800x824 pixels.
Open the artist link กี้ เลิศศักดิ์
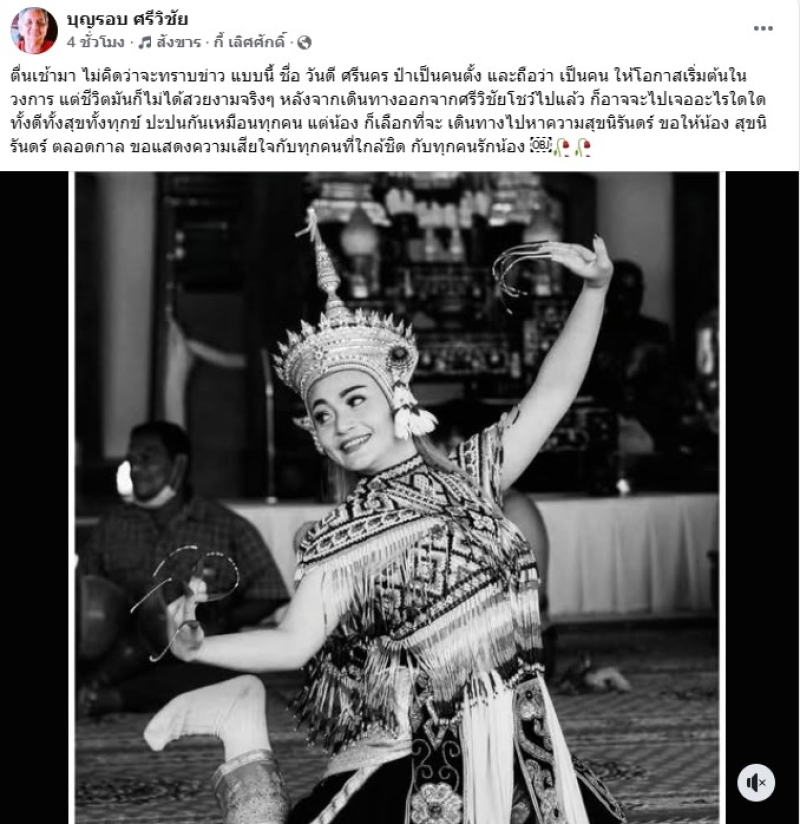click(x=250, y=42)
